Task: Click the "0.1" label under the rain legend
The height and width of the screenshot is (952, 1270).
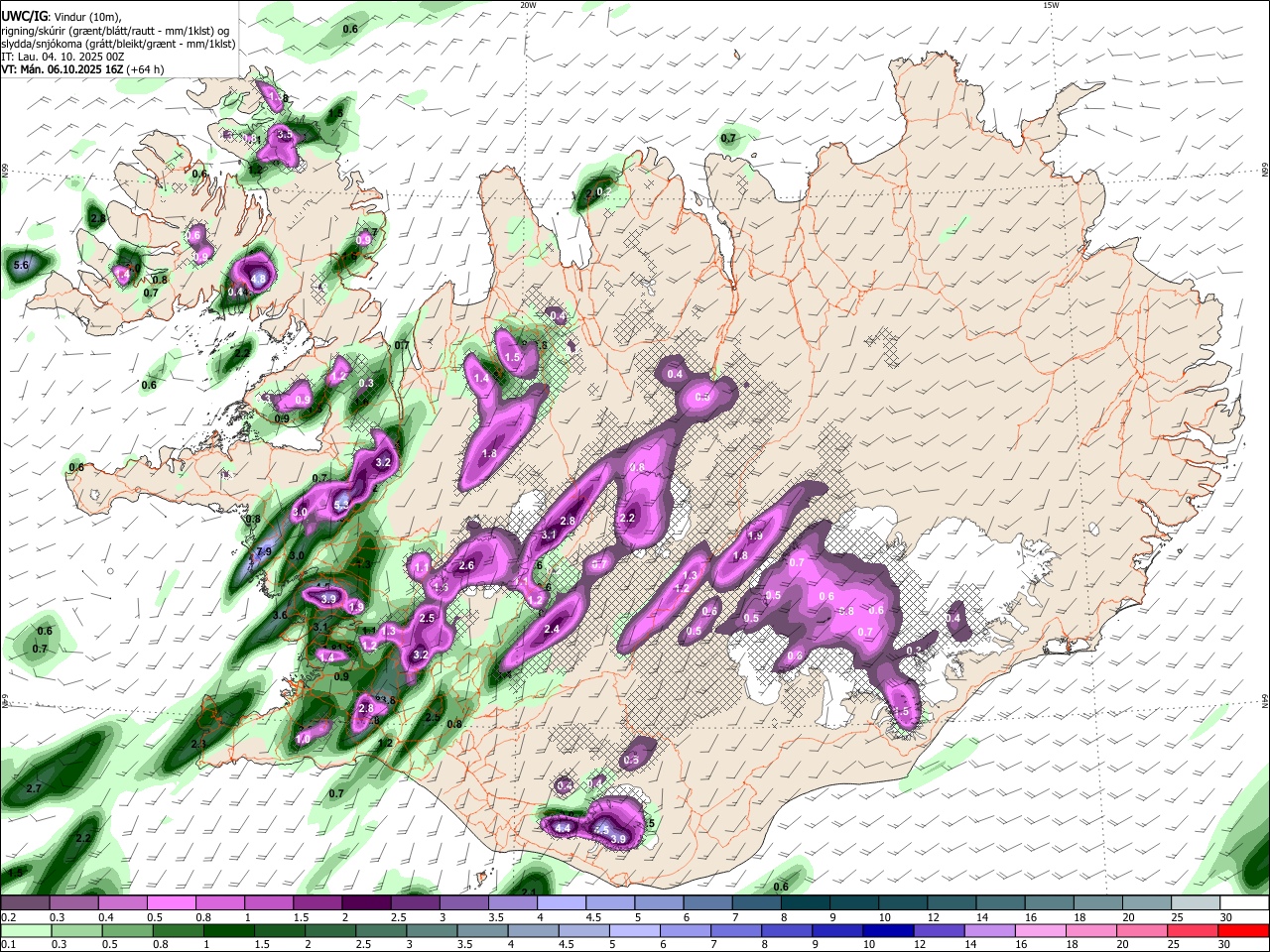Action: tap(8, 945)
